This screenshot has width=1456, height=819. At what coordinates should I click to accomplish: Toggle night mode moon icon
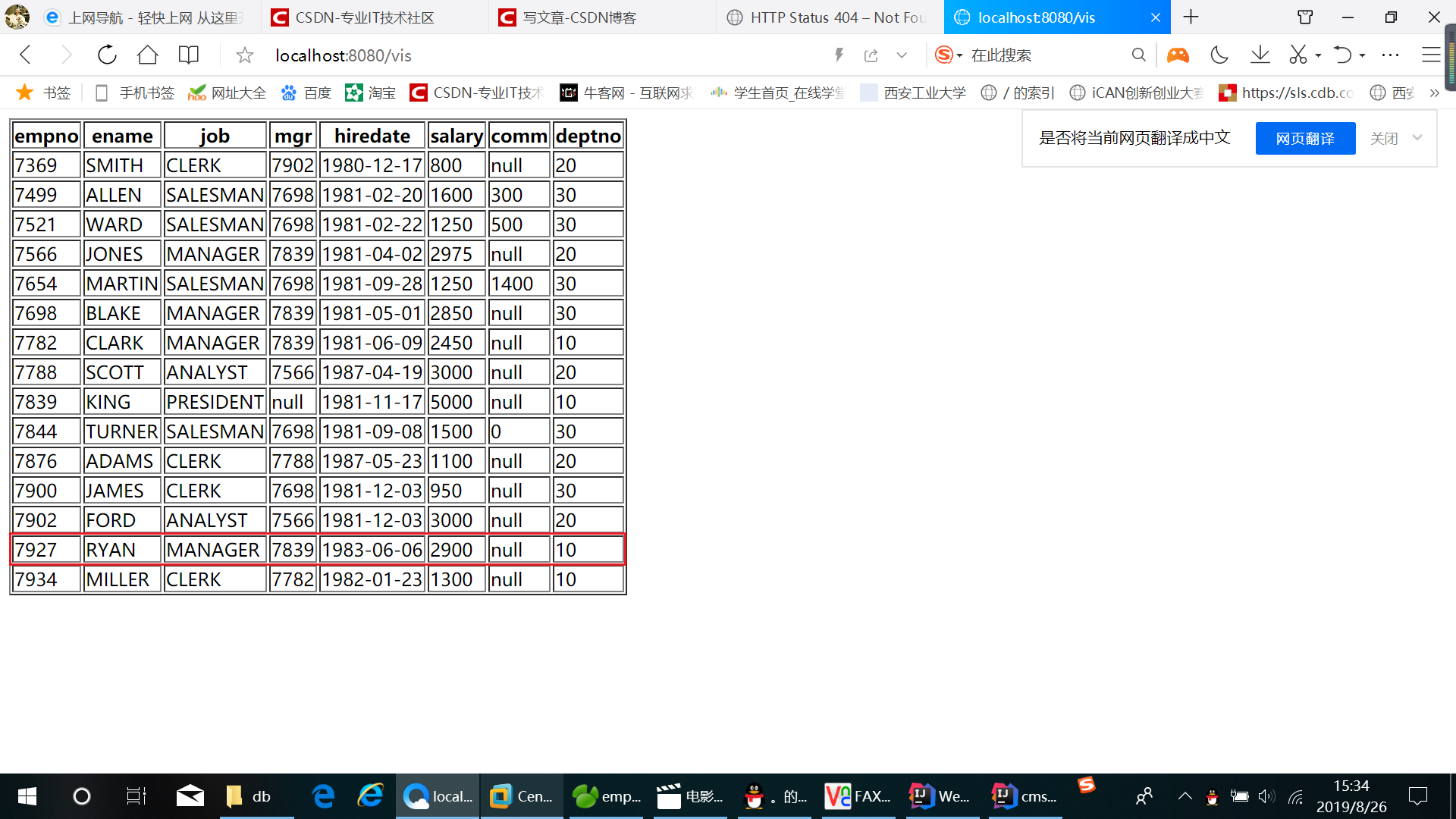point(1219,55)
